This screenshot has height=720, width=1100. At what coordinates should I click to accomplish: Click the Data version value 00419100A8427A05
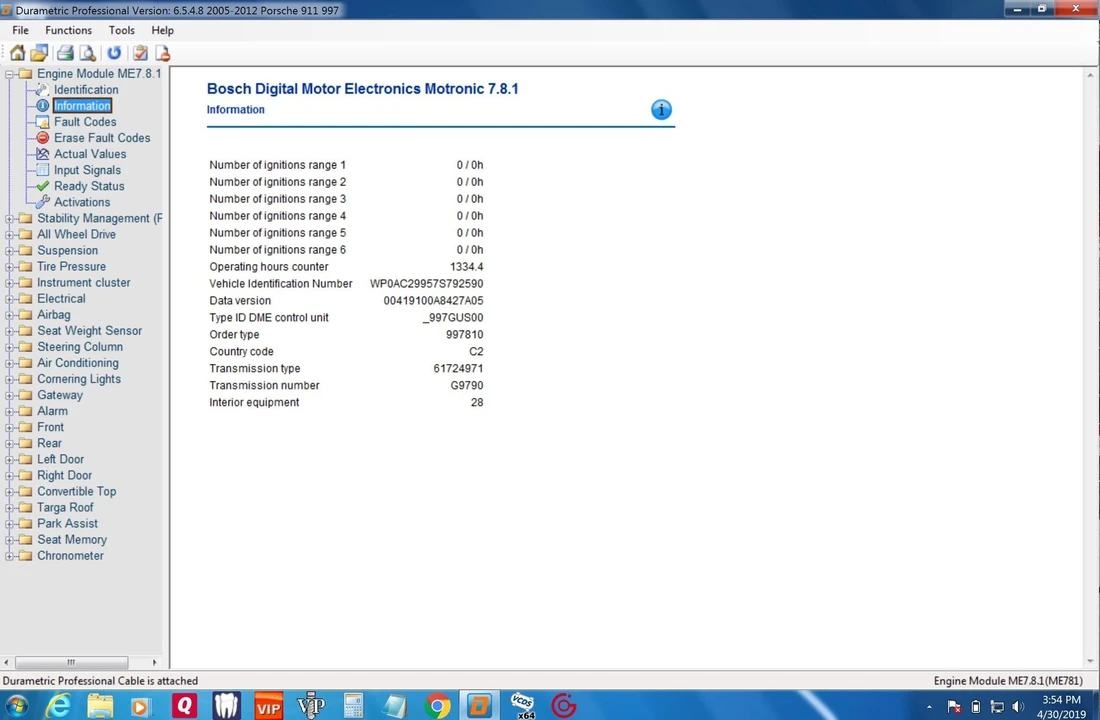[x=433, y=300]
